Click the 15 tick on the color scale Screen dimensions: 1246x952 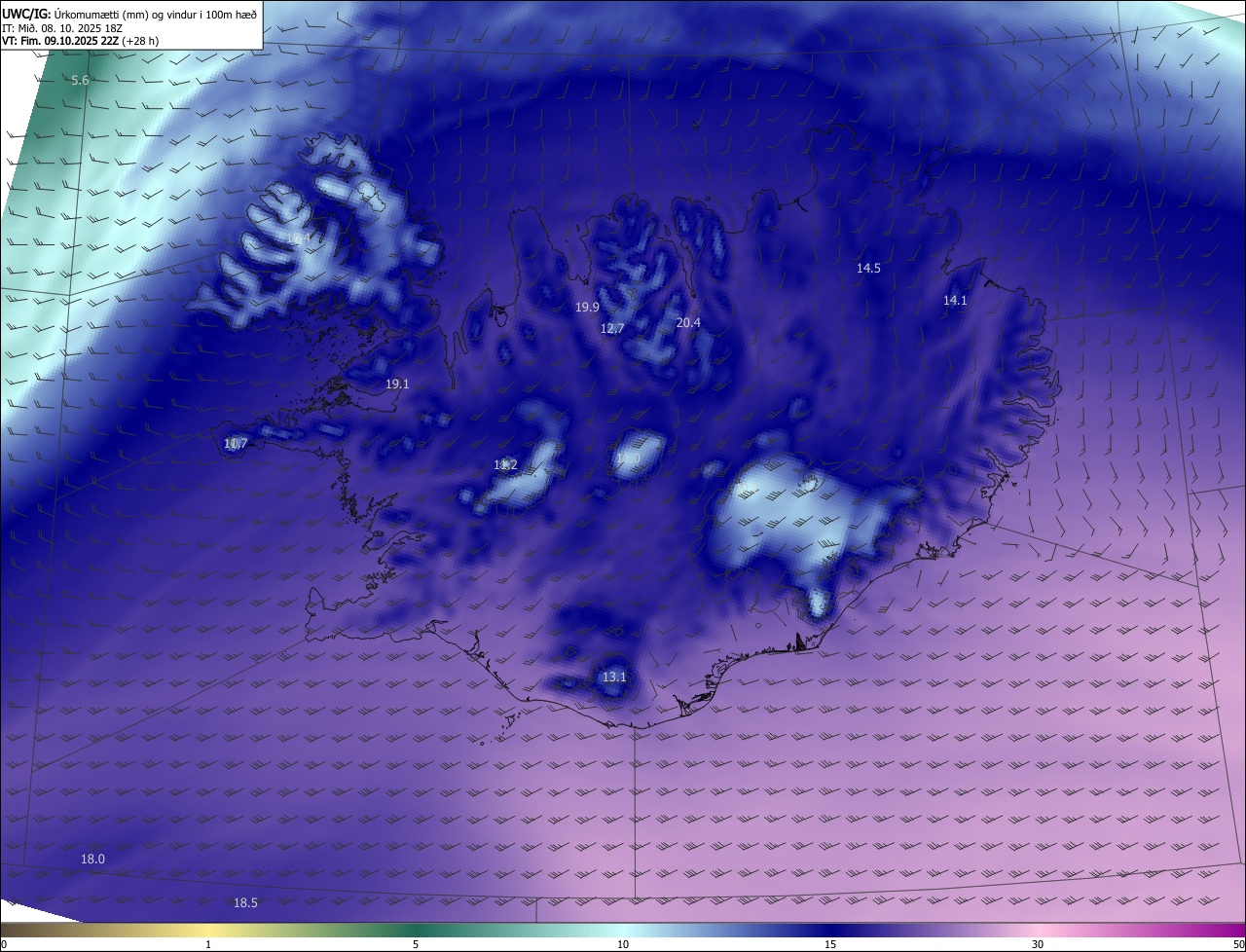coord(830,944)
